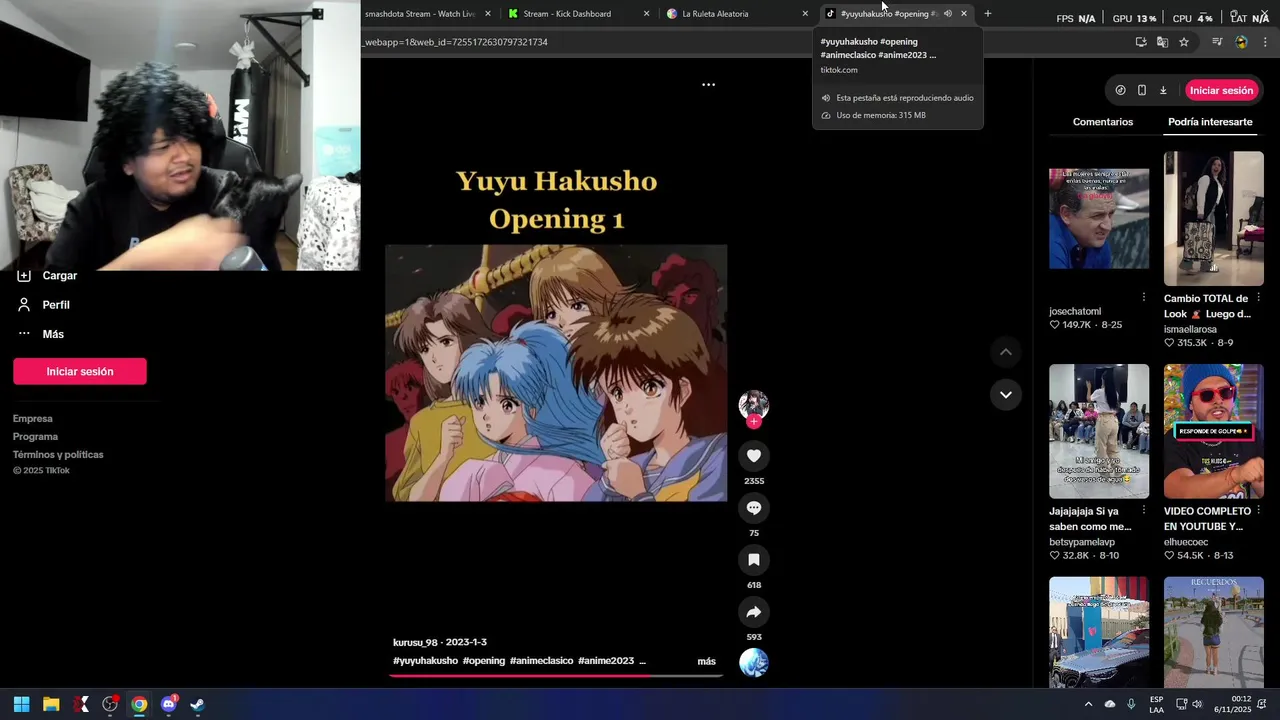Image resolution: width=1280 pixels, height=720 pixels.
Task: Follow creator with the red plus badge
Action: [x=754, y=422]
